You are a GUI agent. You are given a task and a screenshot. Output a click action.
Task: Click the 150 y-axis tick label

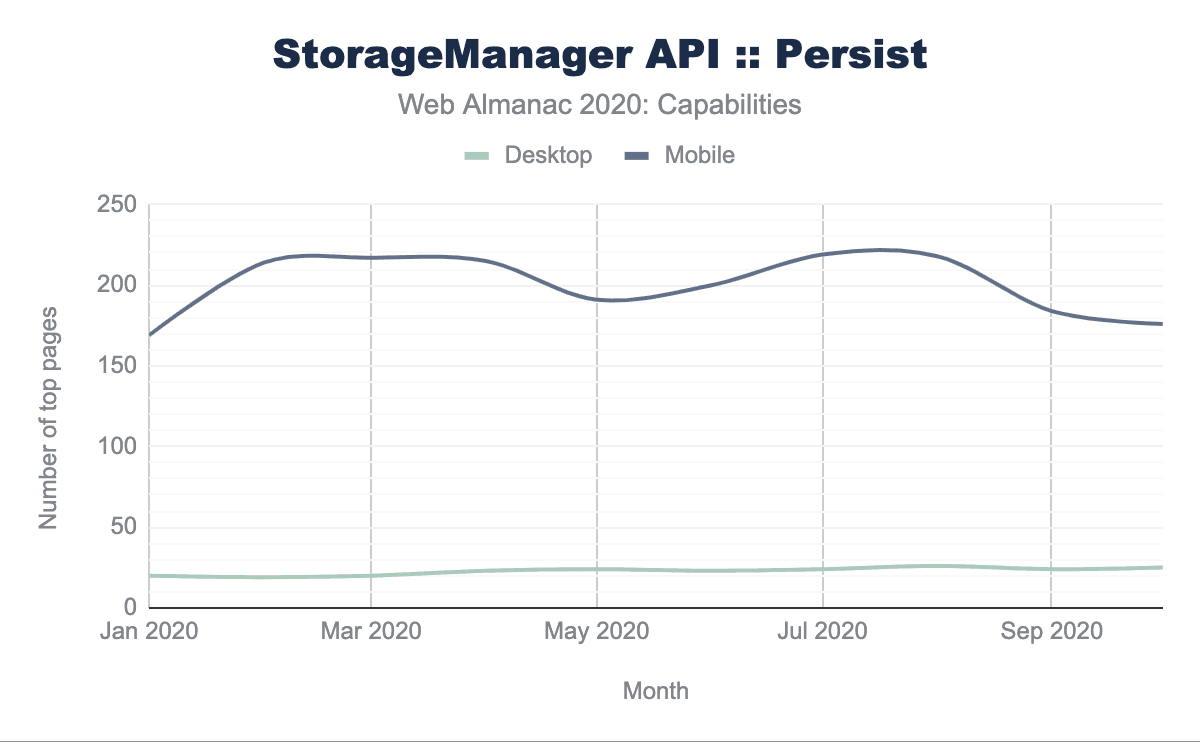click(x=116, y=366)
